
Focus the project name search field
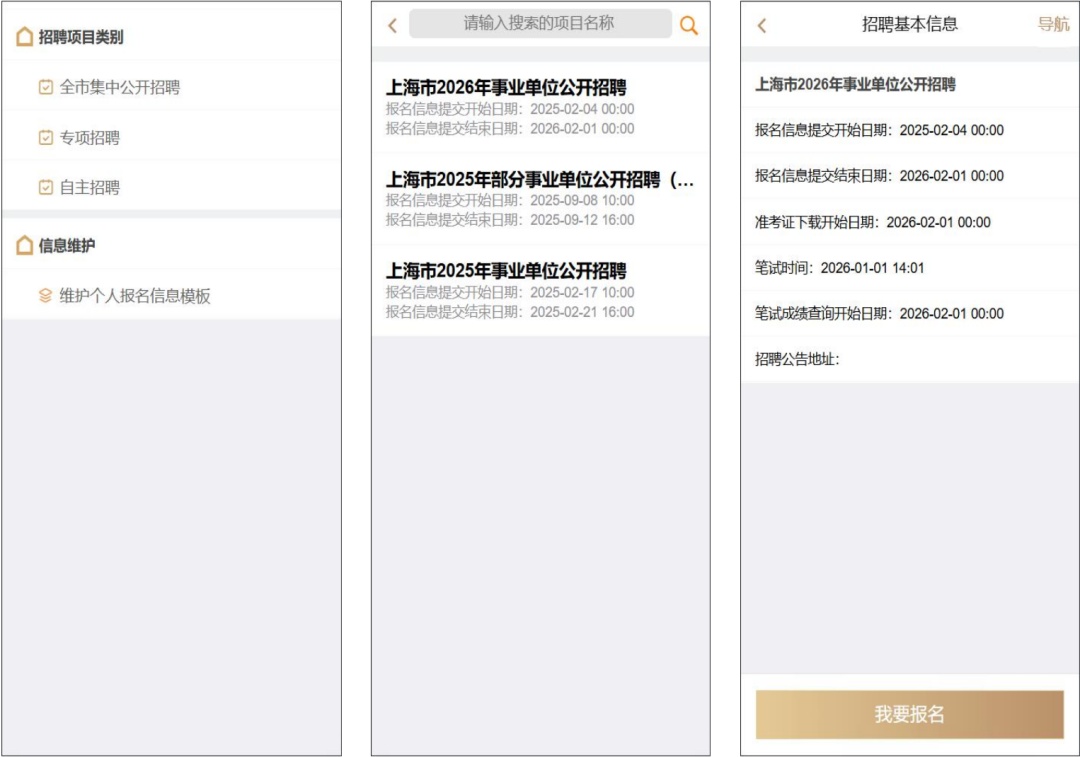[x=540, y=24]
